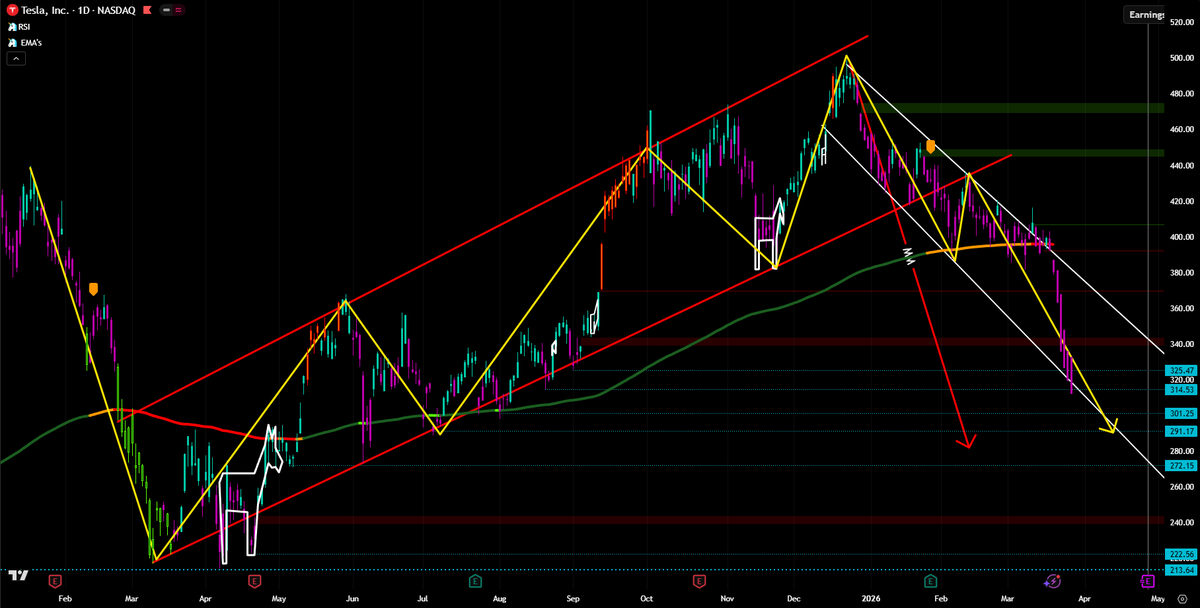The width and height of the screenshot is (1200, 608).
Task: Select the 222.56 price label
Action: [x=1181, y=554]
